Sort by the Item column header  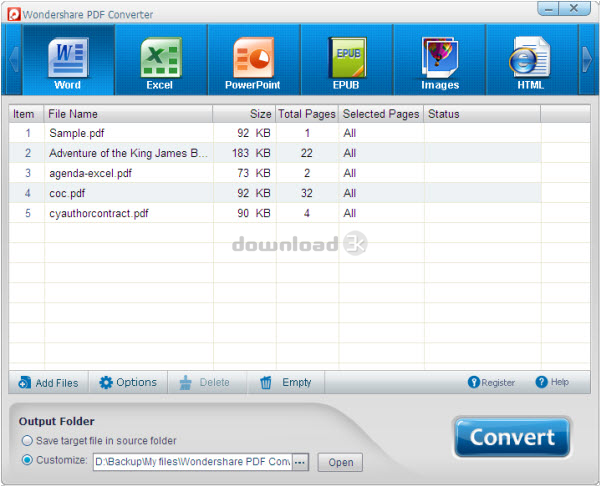pos(26,114)
